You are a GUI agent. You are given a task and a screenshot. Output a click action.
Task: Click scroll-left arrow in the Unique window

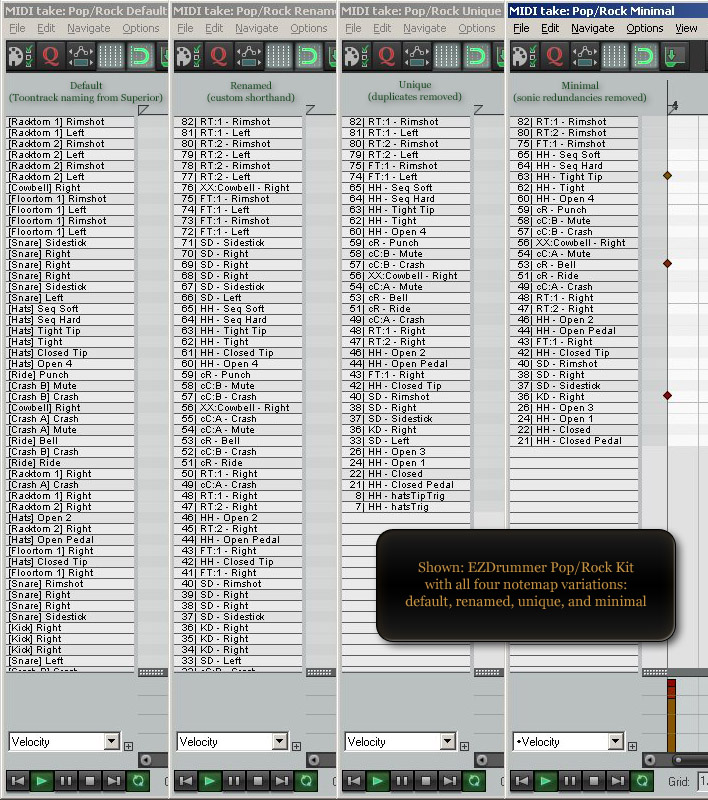[482, 760]
